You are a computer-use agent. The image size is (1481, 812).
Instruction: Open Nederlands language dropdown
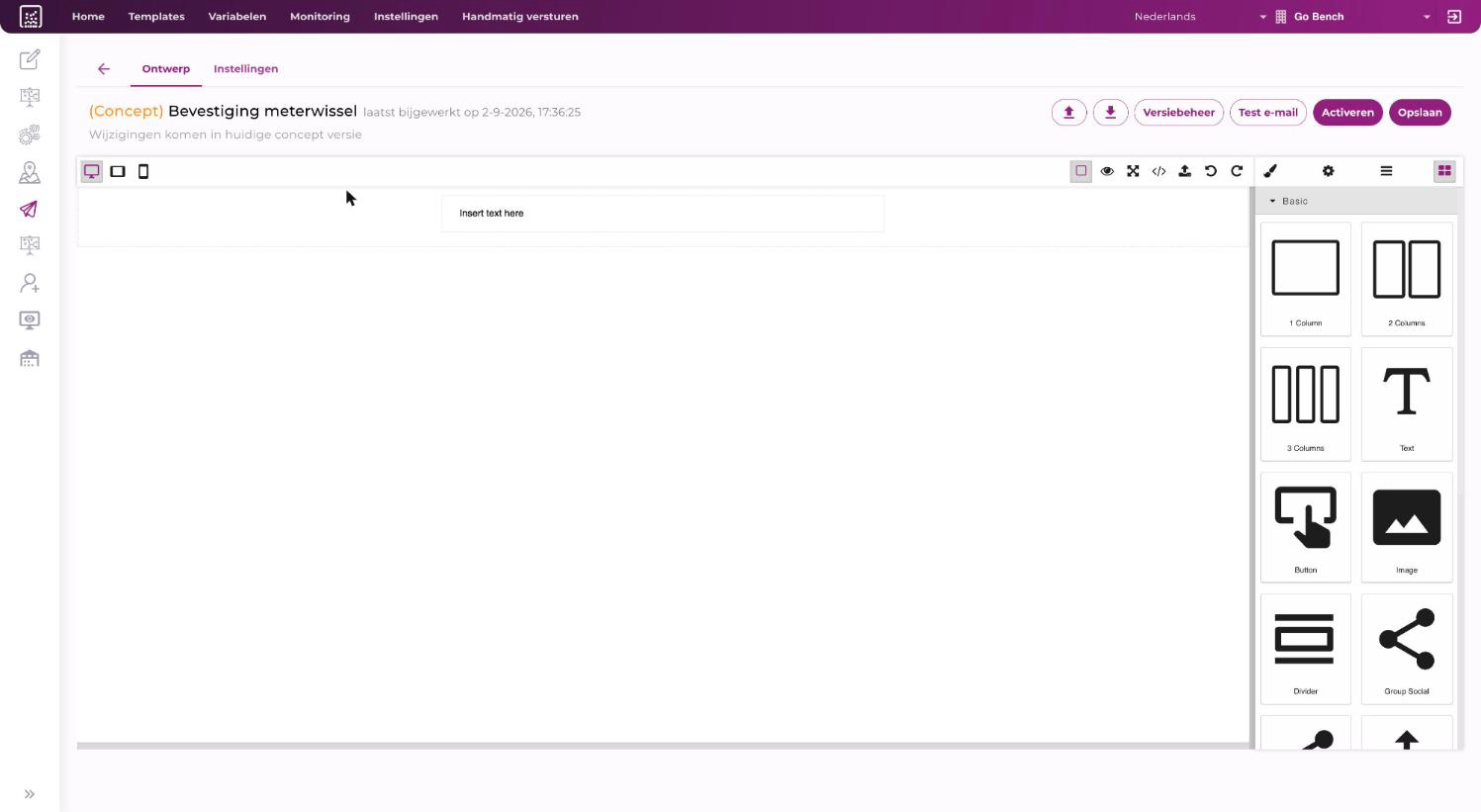click(1200, 17)
